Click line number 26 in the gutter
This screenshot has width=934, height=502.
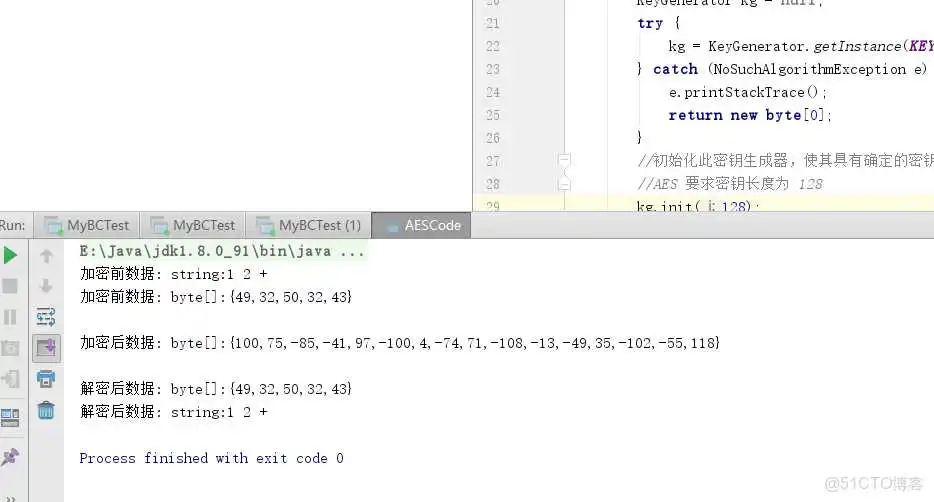493,138
